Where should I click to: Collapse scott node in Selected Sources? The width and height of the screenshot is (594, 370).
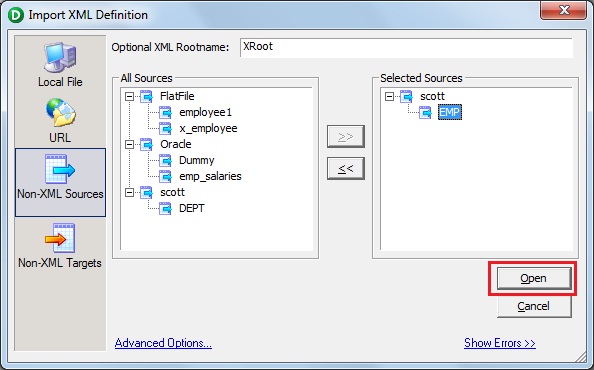coord(389,97)
